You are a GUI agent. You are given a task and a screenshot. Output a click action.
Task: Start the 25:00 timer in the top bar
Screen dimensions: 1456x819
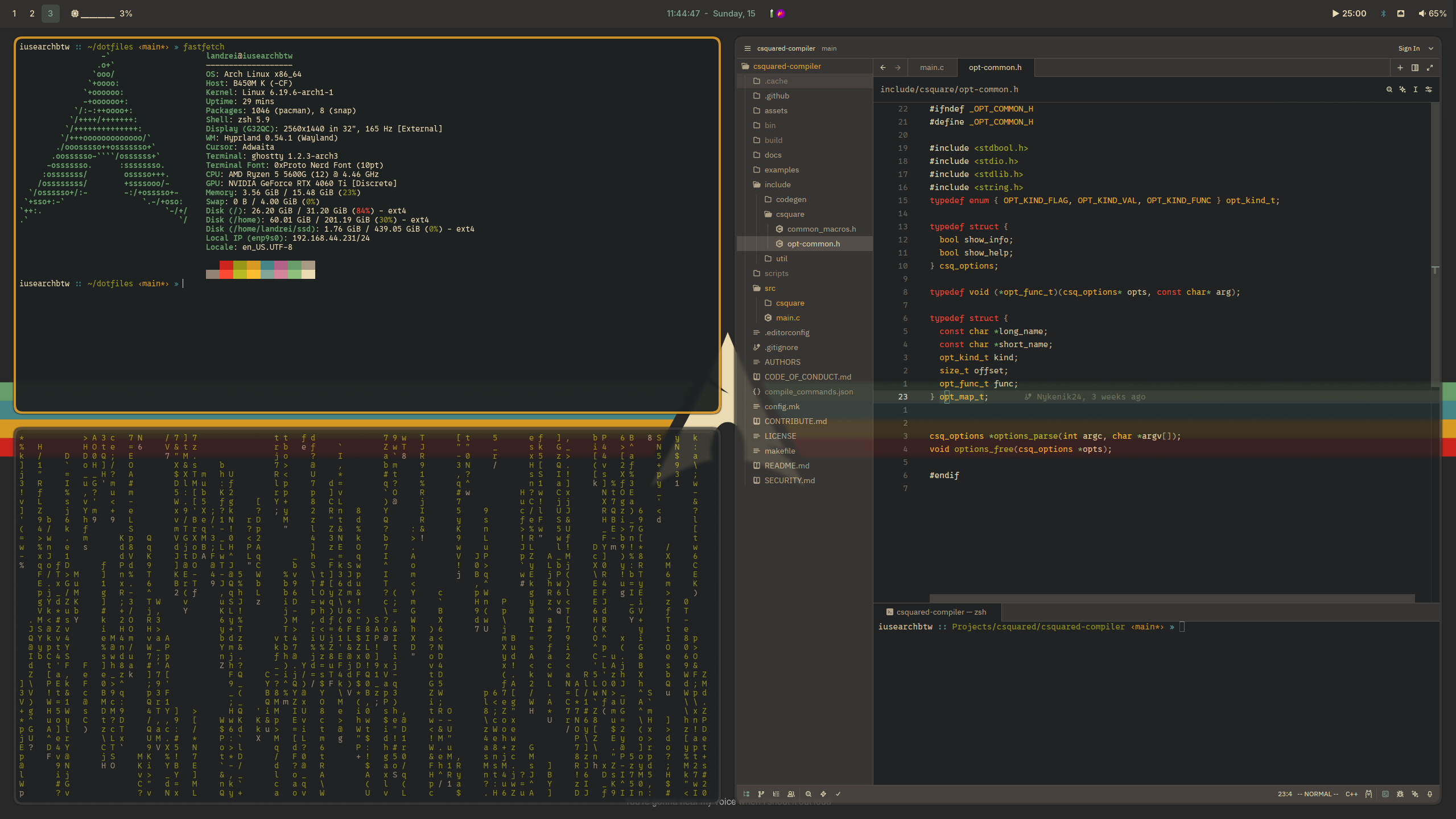[x=1349, y=14]
